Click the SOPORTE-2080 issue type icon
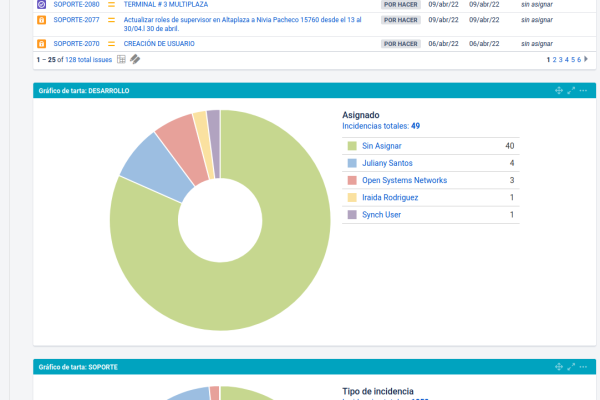The width and height of the screenshot is (600, 400). pyautogui.click(x=41, y=4)
